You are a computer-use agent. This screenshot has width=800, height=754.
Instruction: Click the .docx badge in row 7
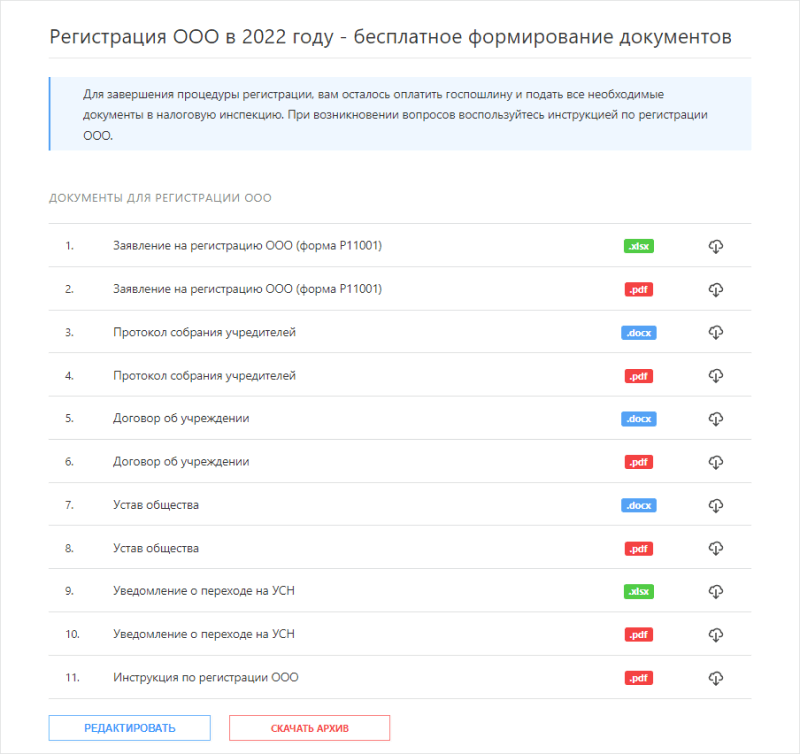pos(639,506)
